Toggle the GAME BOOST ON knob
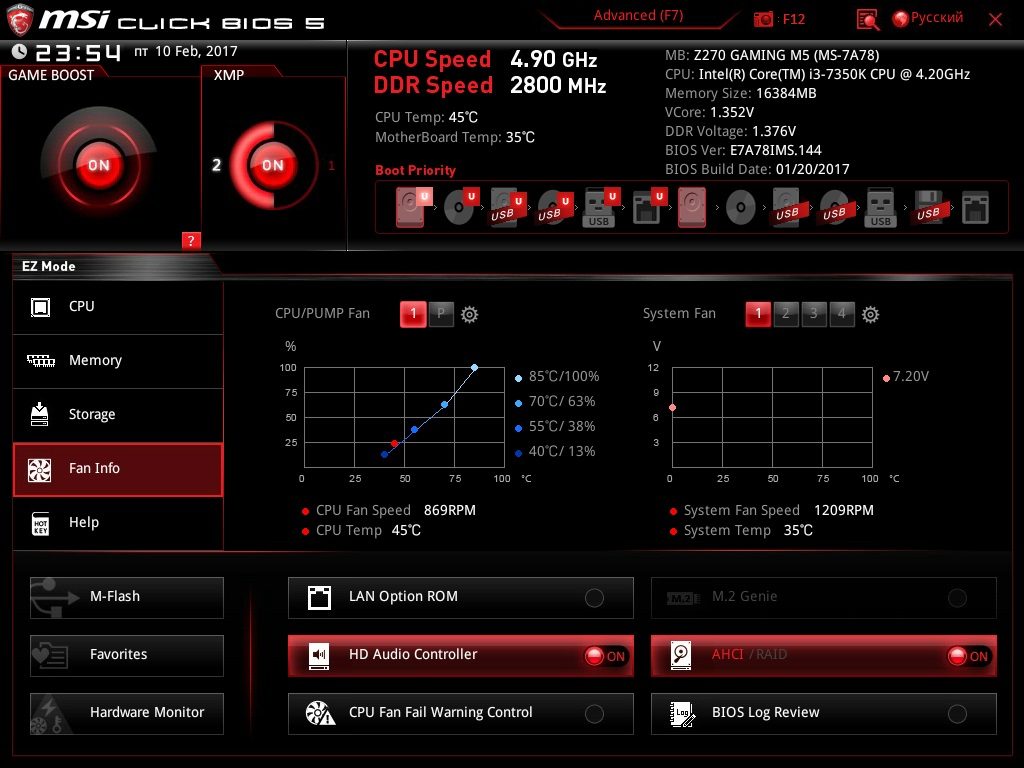This screenshot has width=1024, height=768. pos(99,165)
